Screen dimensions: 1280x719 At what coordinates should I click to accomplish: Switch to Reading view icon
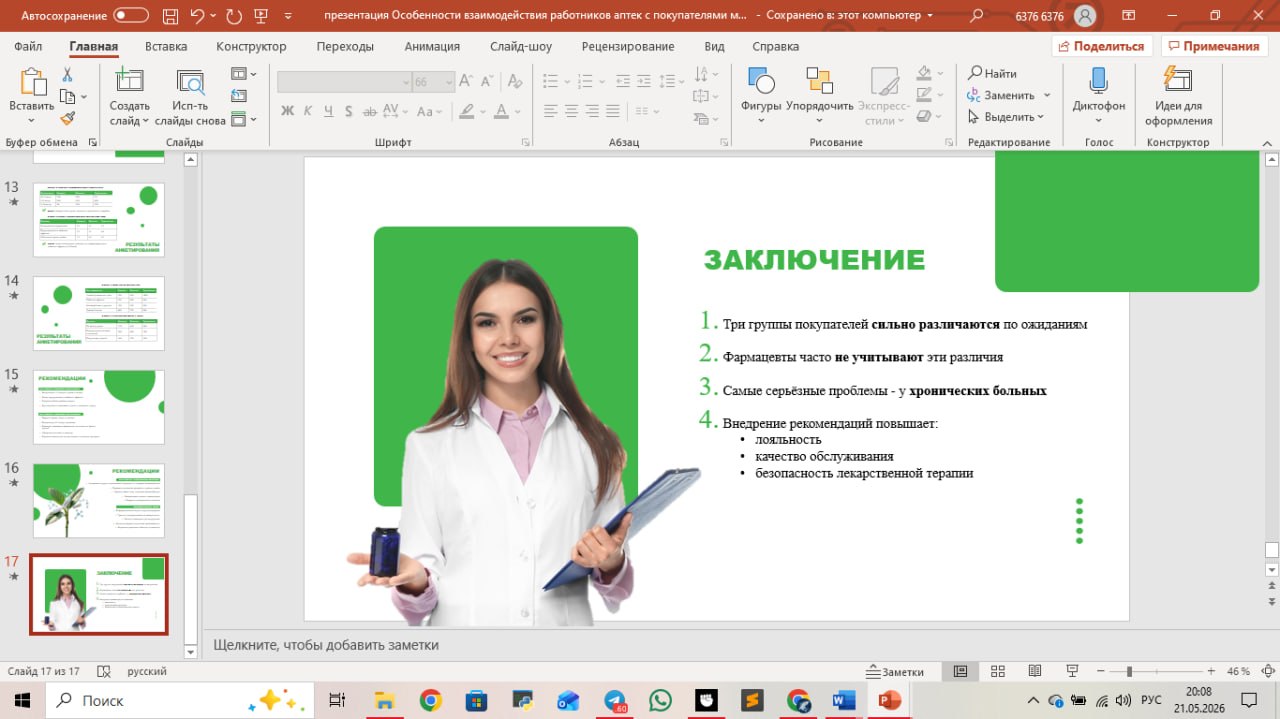[x=1034, y=671]
